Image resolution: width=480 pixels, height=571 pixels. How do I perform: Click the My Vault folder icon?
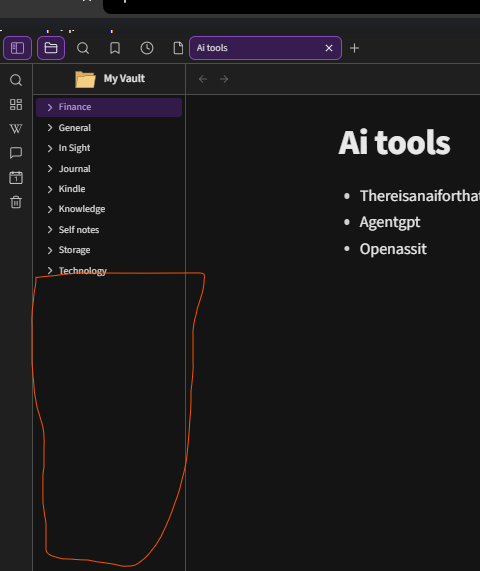tap(85, 79)
